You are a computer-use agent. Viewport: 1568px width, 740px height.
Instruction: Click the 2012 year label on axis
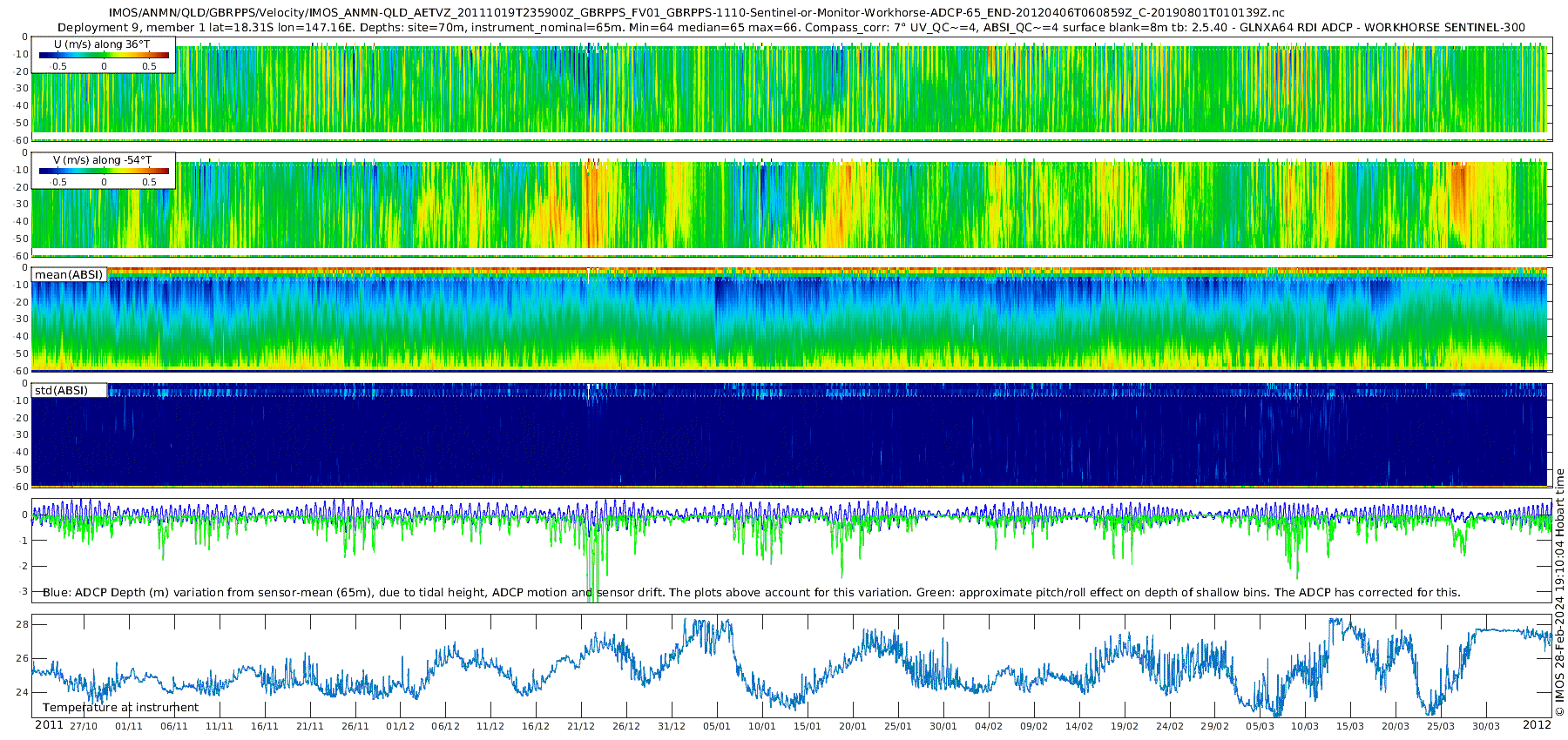tap(1537, 725)
